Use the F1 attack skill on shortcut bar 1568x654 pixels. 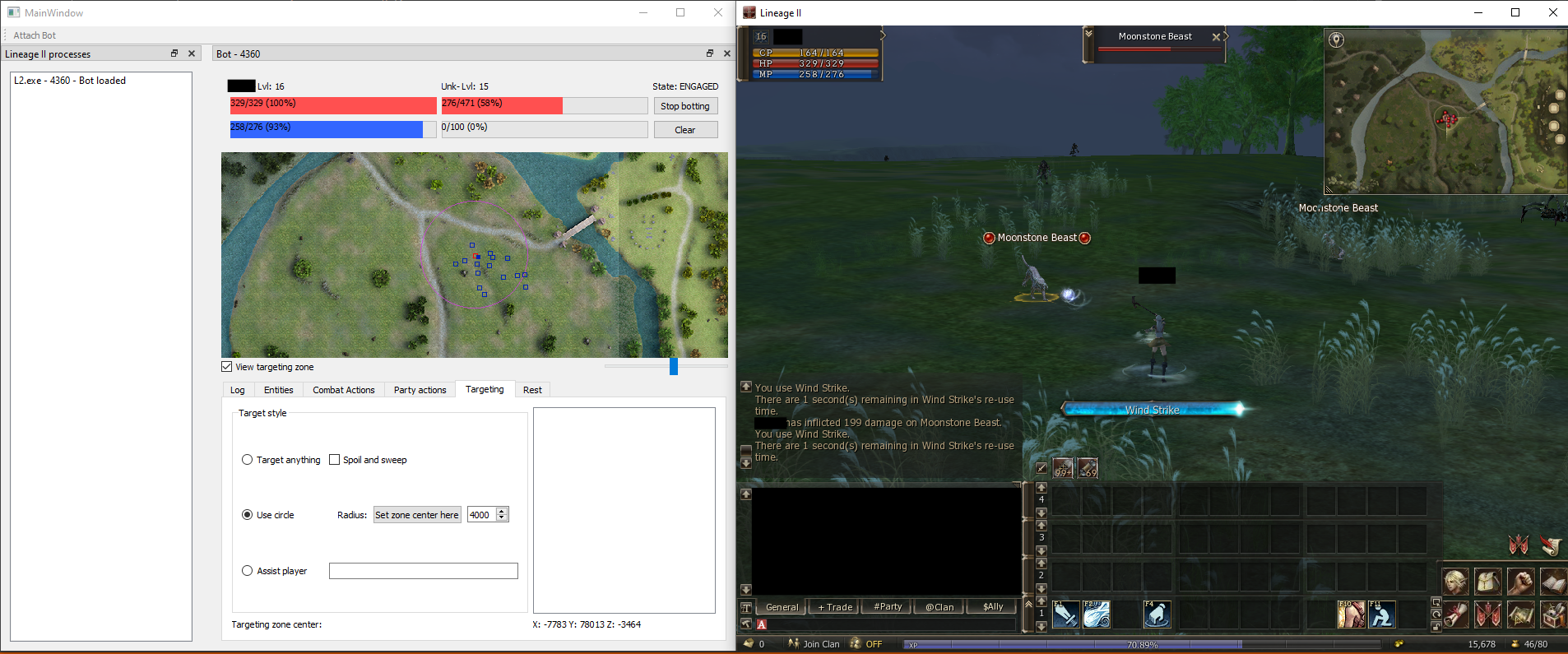click(x=1065, y=614)
